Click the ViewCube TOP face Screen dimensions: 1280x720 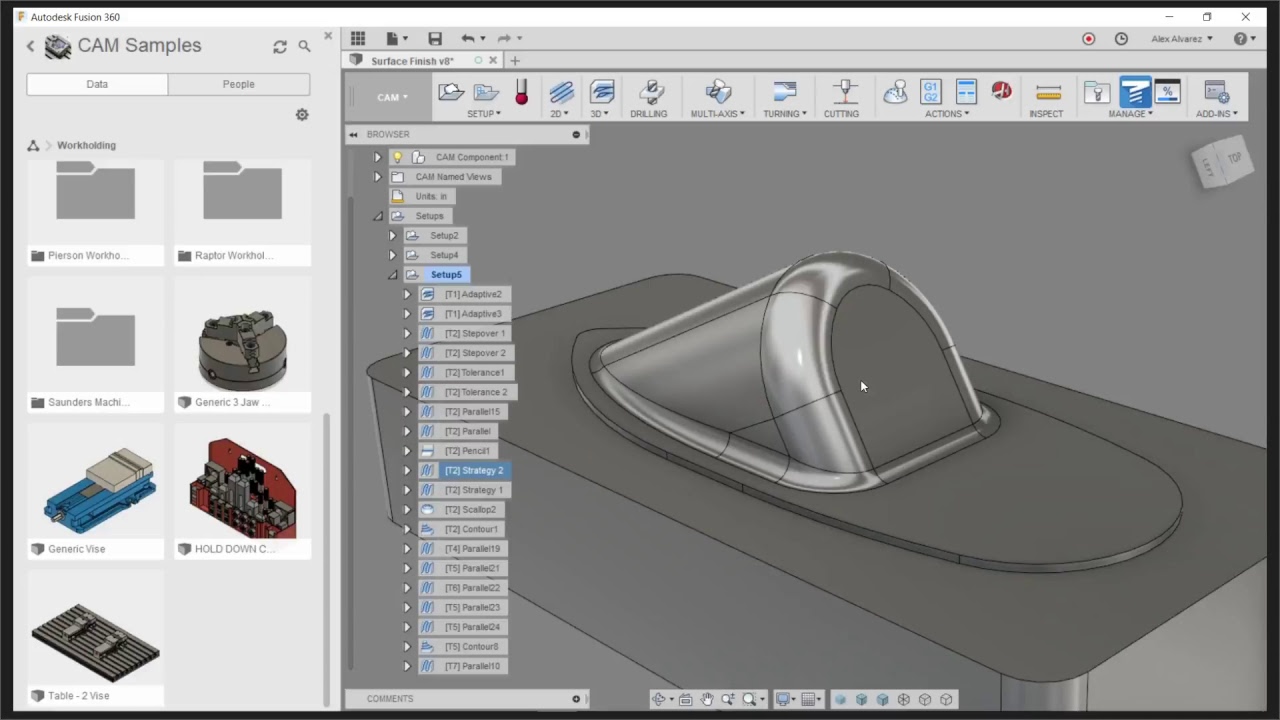pyautogui.click(x=1233, y=158)
